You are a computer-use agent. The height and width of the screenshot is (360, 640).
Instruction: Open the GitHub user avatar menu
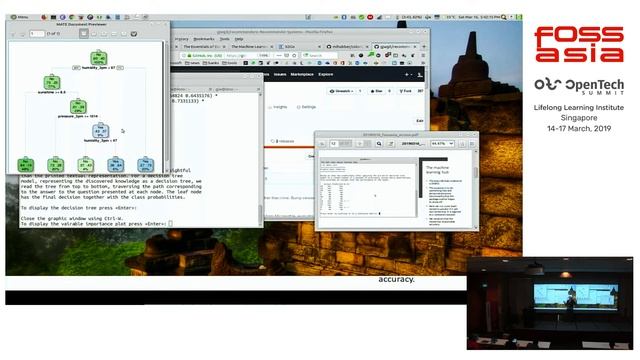[x=420, y=75]
